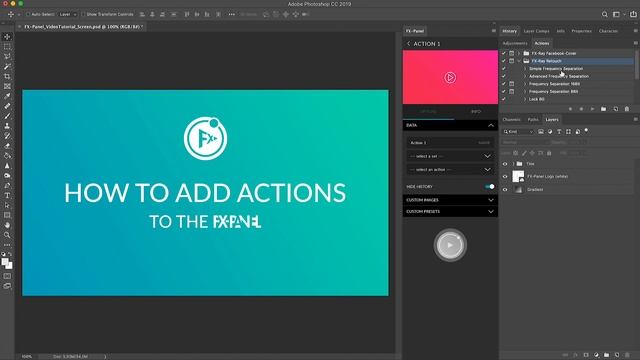The height and width of the screenshot is (360, 640).
Task: Open the Auto-Select Layer dropdown
Action: pos(68,14)
